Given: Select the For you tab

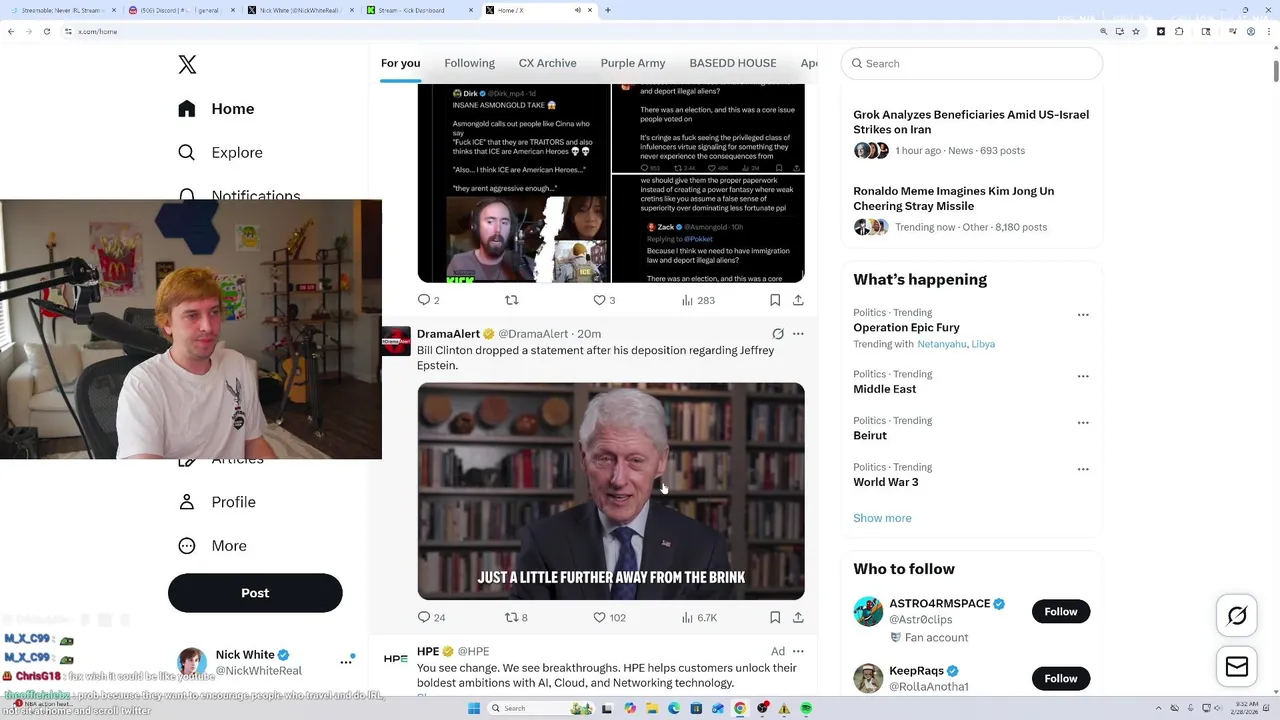Looking at the screenshot, I should point(400,63).
